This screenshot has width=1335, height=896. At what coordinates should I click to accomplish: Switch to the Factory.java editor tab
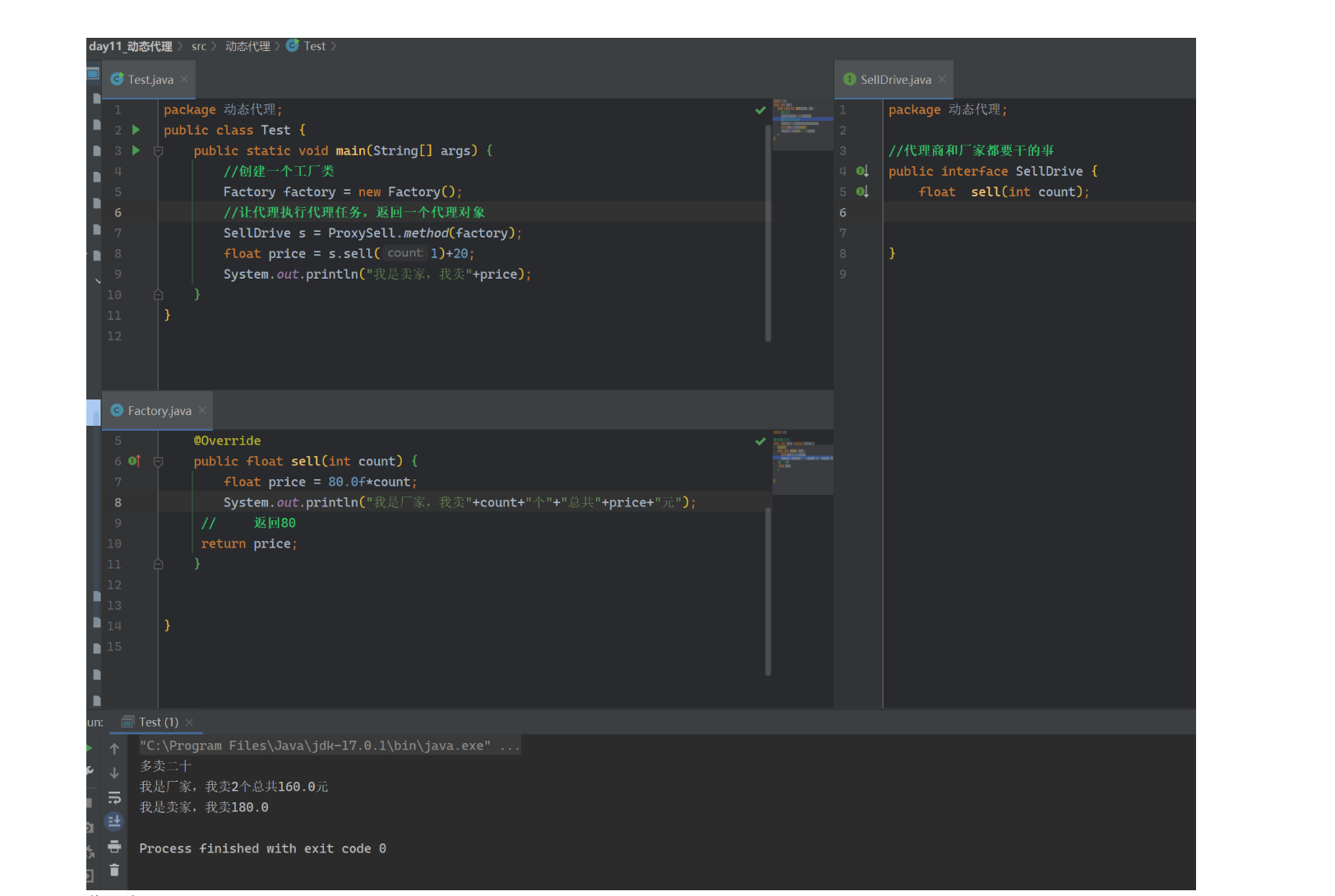(x=158, y=410)
